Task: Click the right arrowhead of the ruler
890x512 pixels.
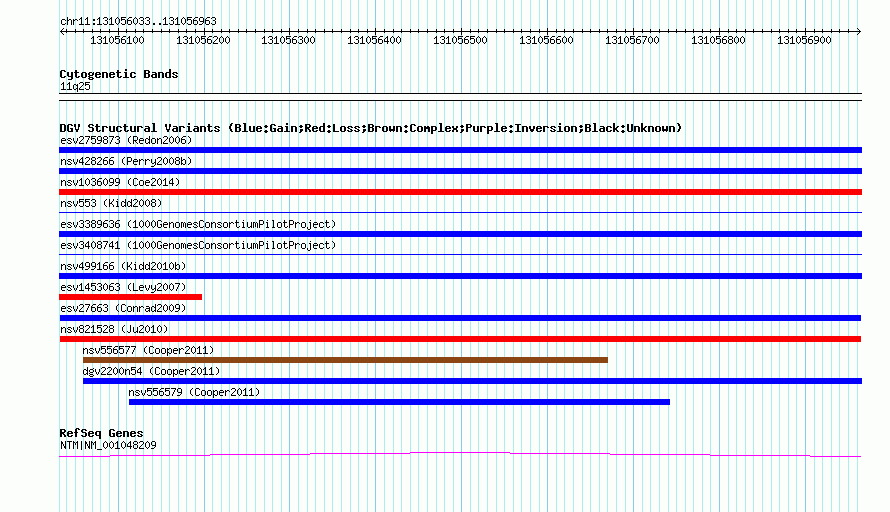Action: tap(859, 32)
